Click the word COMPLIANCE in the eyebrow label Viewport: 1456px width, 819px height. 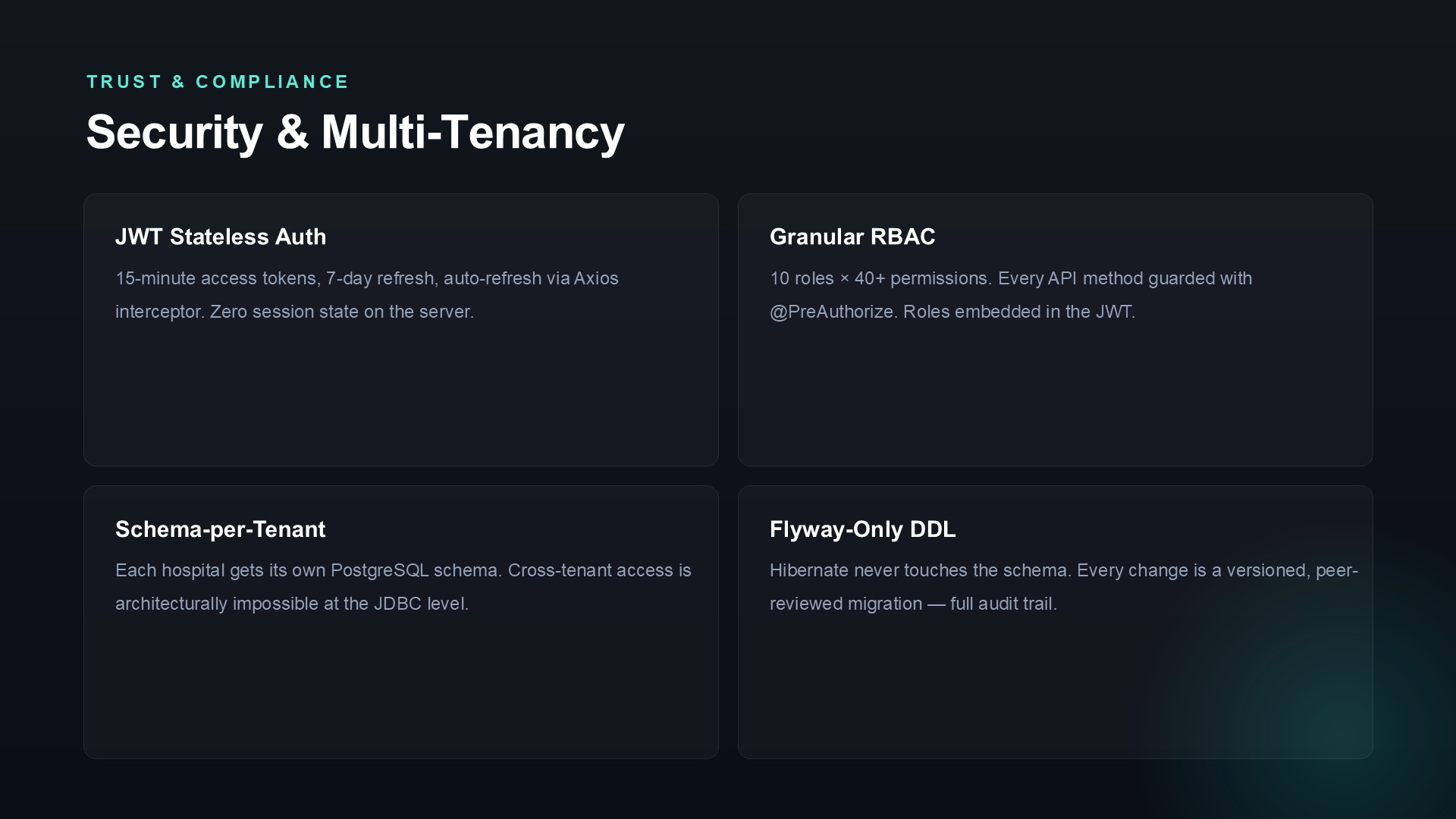pos(272,82)
